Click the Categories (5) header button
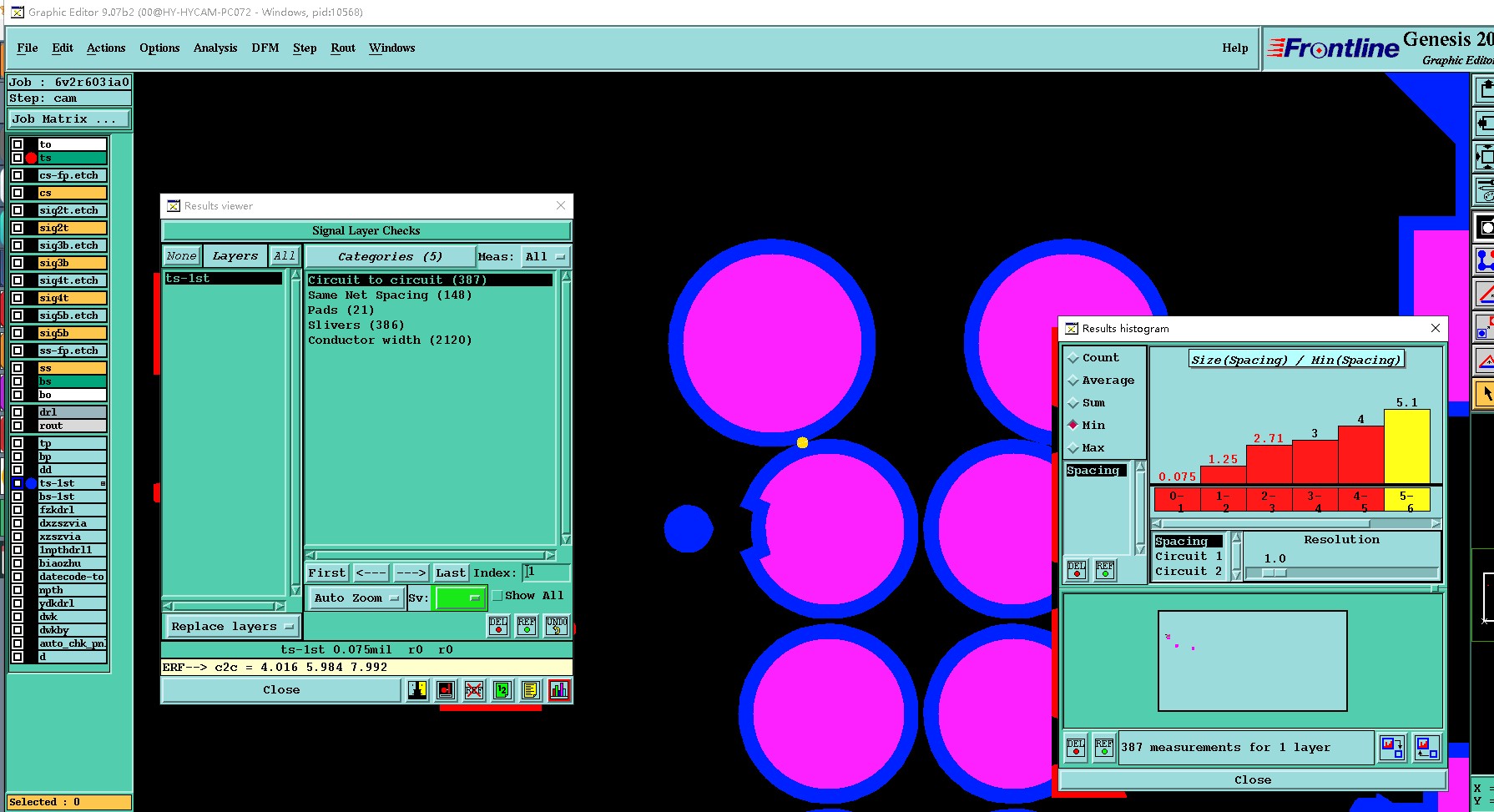The image size is (1494, 812). click(x=390, y=257)
